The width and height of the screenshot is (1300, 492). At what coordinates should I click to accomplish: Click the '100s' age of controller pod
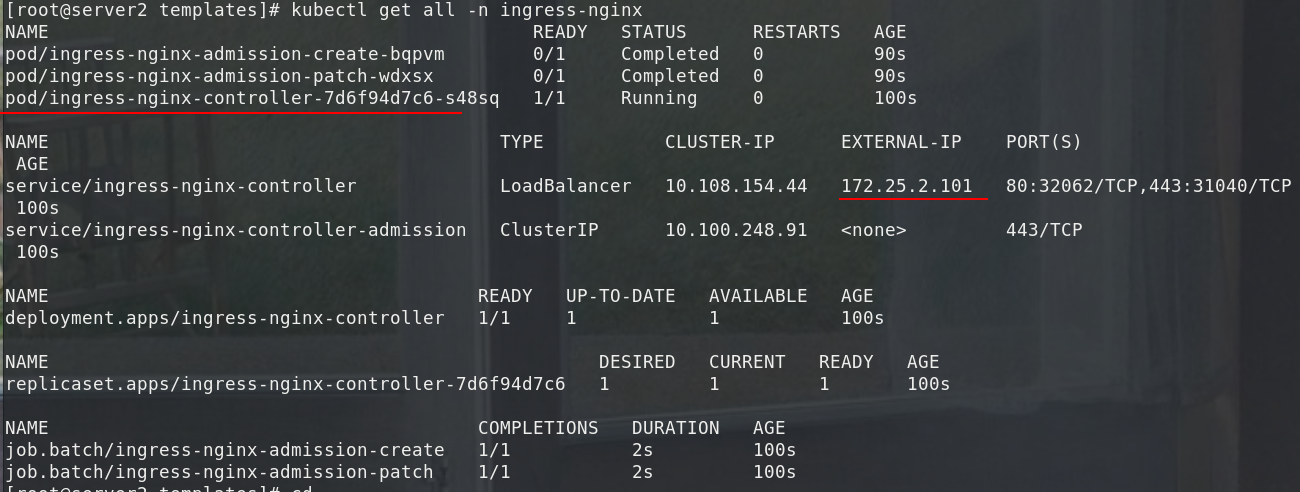click(x=896, y=98)
